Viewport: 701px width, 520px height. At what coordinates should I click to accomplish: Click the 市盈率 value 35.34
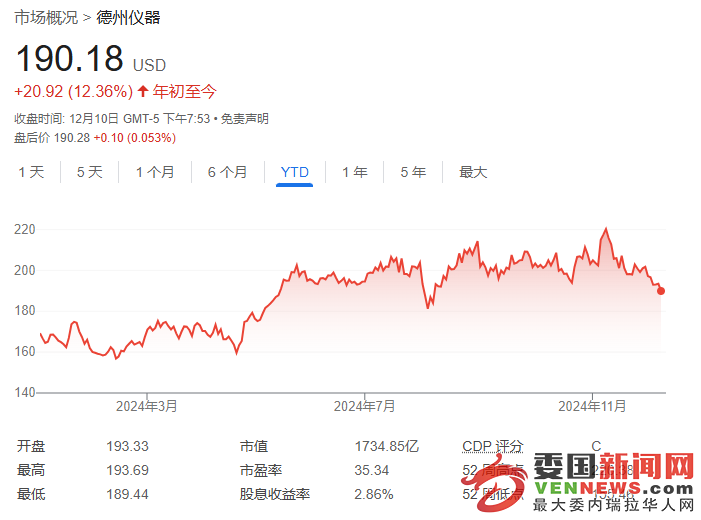coord(372,470)
